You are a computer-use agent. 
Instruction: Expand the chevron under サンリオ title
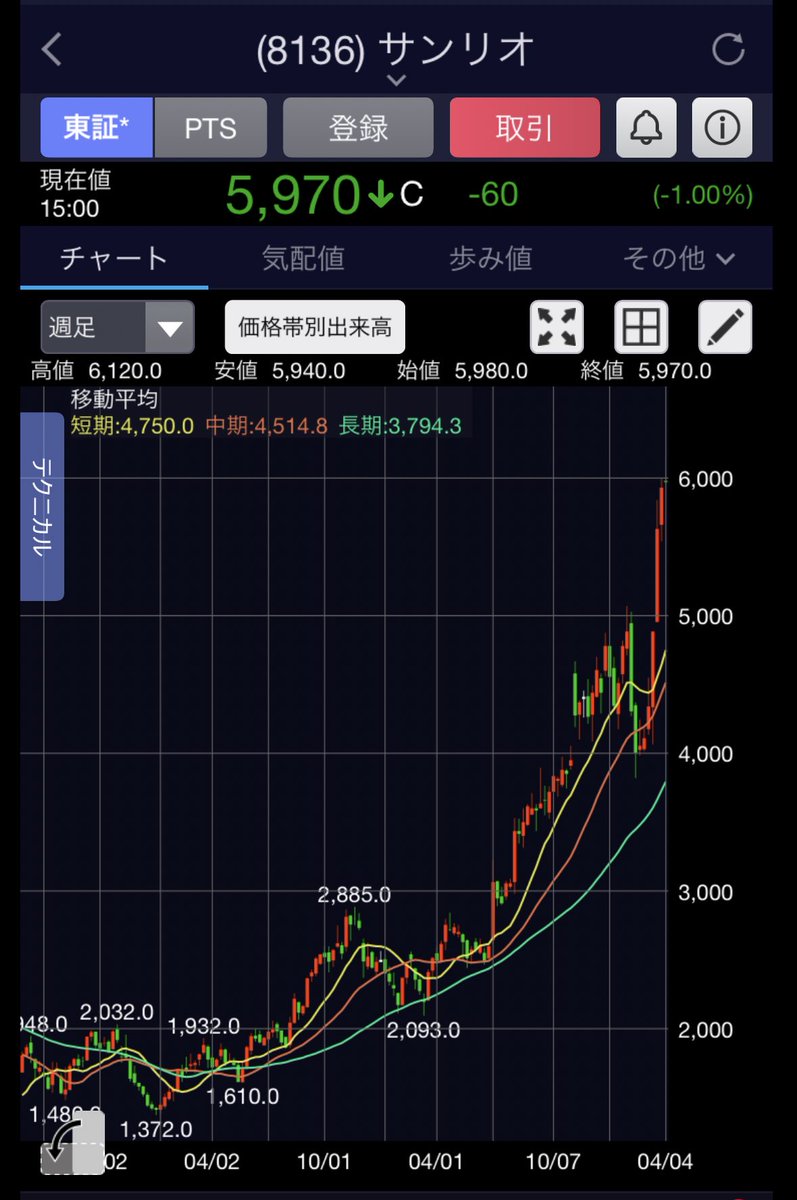tap(397, 81)
